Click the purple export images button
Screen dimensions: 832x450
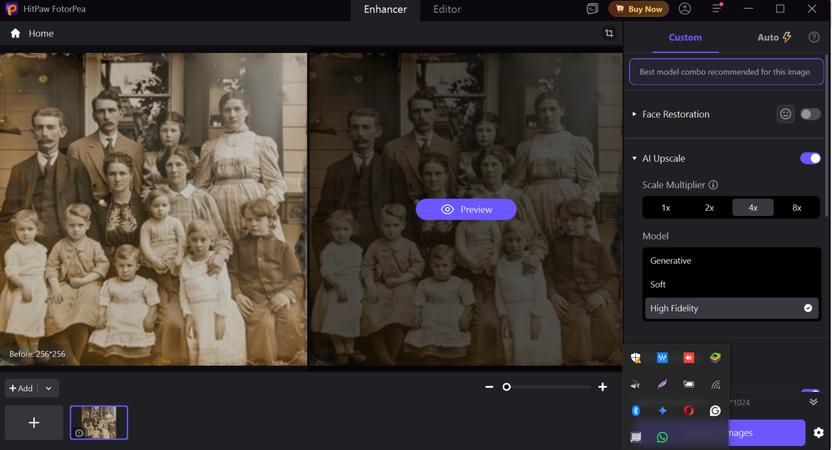pyautogui.click(x=767, y=432)
